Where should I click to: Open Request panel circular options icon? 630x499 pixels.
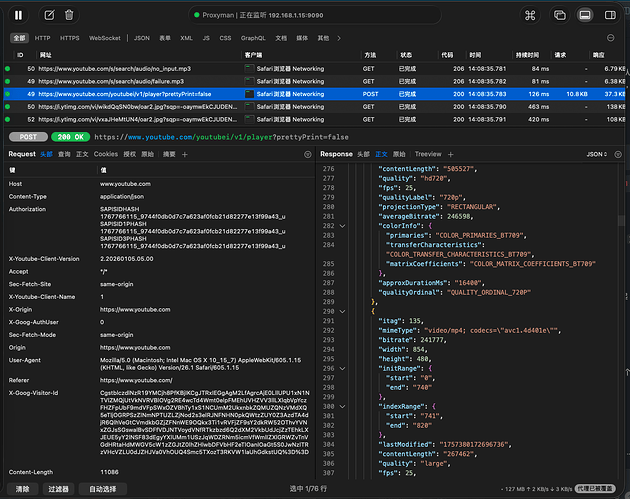307,154
